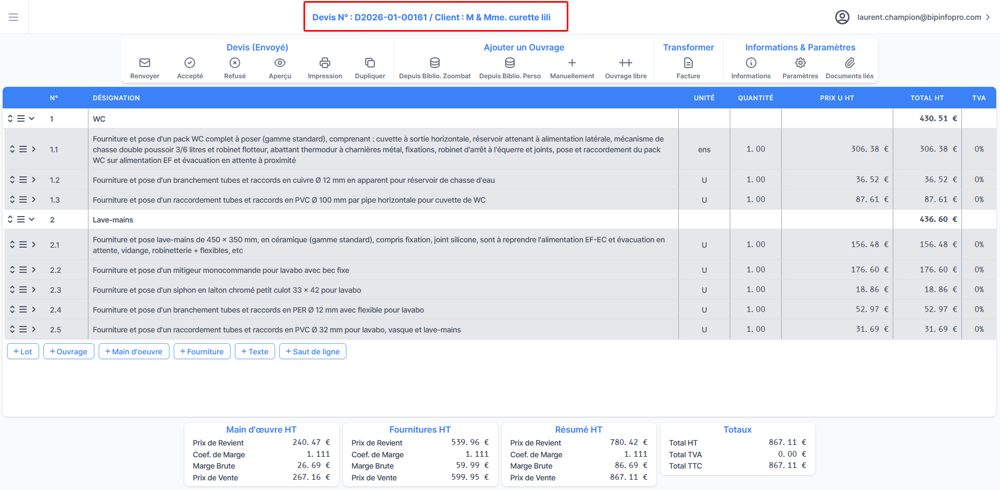Click the reorder arrows on row 2.5
1000x490 pixels.
(x=11, y=329)
